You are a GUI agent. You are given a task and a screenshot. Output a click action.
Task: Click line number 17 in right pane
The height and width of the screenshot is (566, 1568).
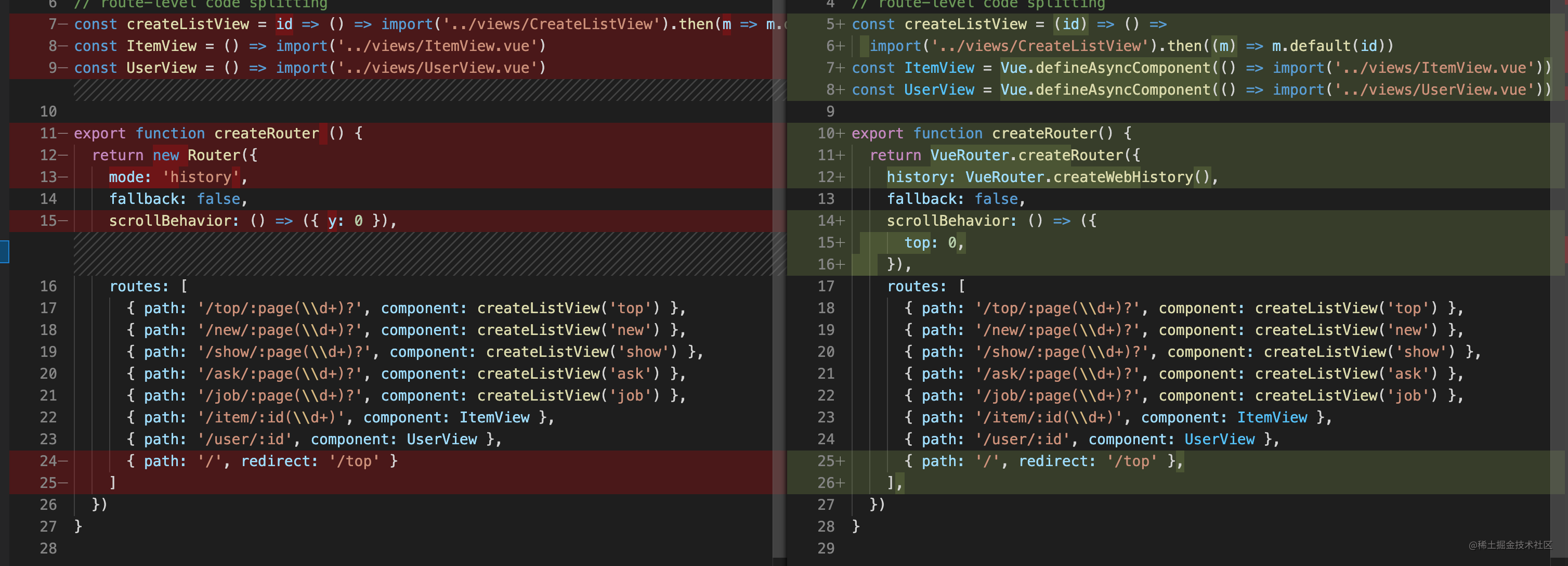tap(826, 286)
